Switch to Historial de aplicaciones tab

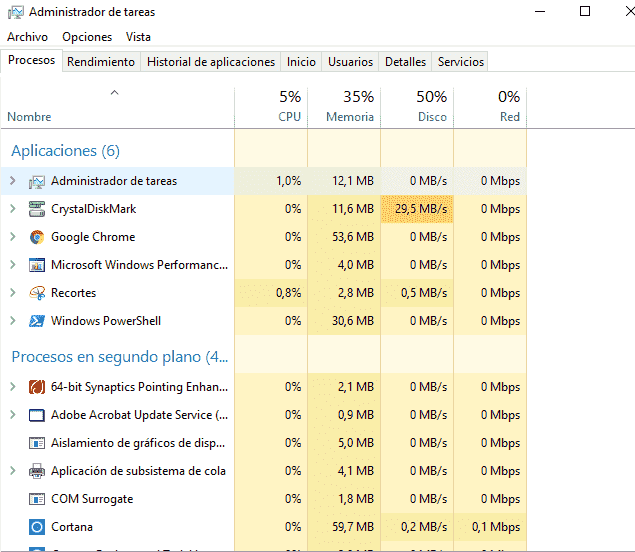pos(211,62)
